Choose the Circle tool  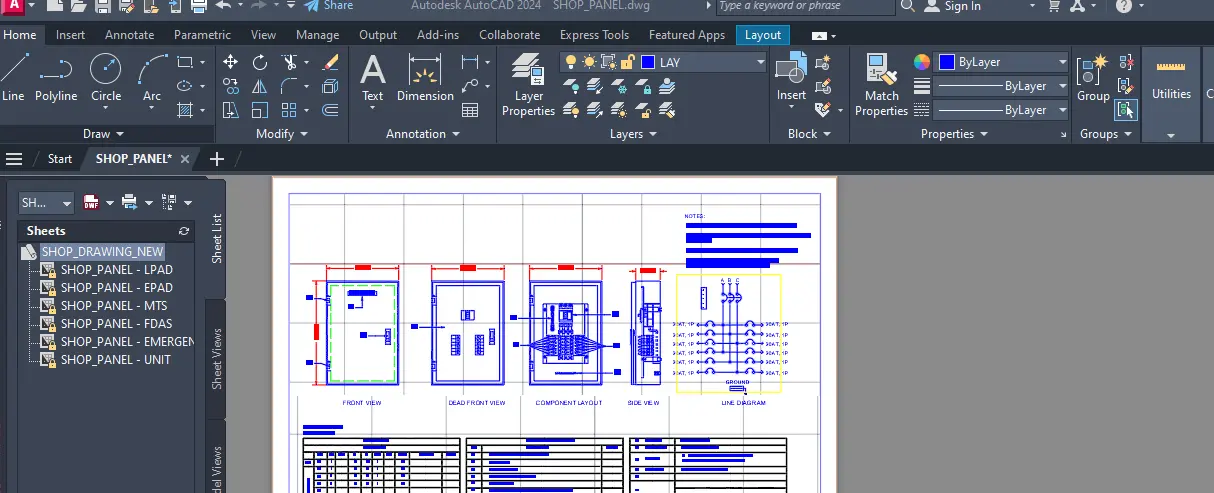106,78
